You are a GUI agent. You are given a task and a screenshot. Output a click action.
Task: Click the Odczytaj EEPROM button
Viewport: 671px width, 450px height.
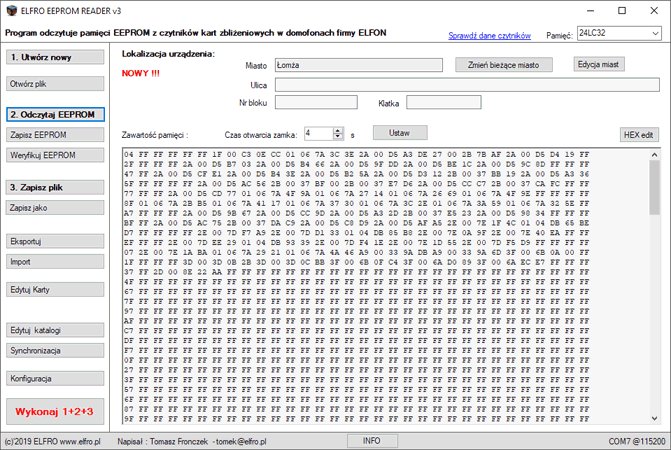55,115
